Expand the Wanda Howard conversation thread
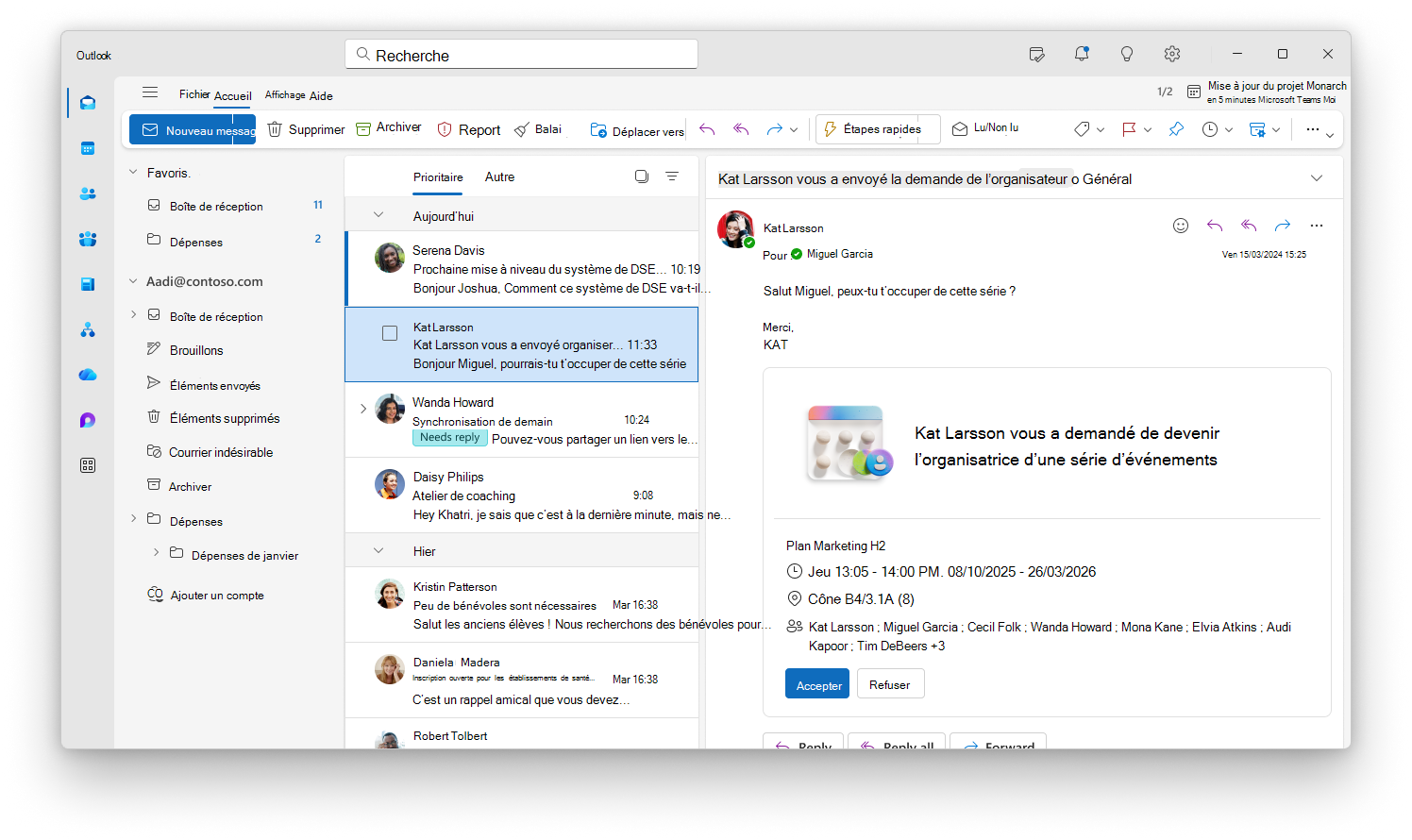The height and width of the screenshot is (840, 1412). click(363, 409)
